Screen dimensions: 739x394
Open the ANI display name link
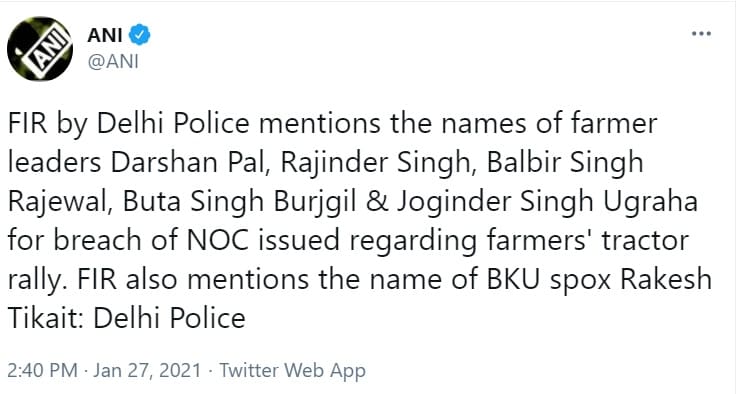[105, 35]
